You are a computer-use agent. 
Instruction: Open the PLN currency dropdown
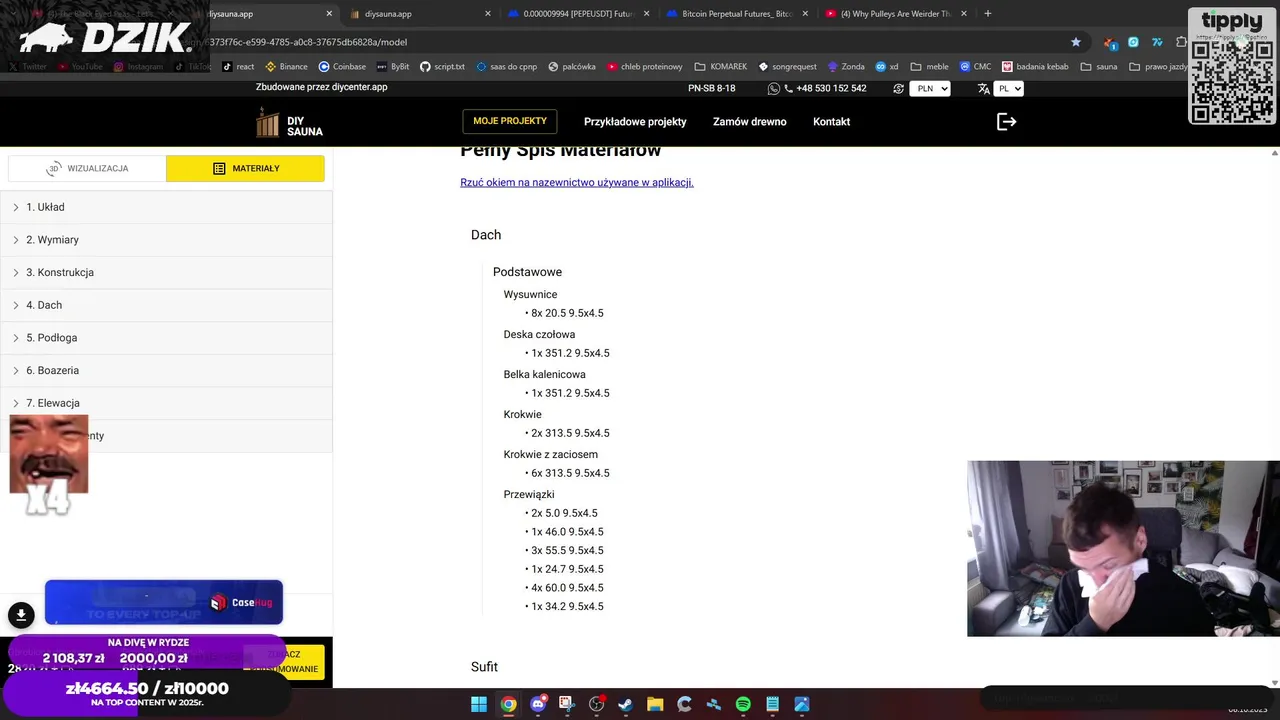929,89
